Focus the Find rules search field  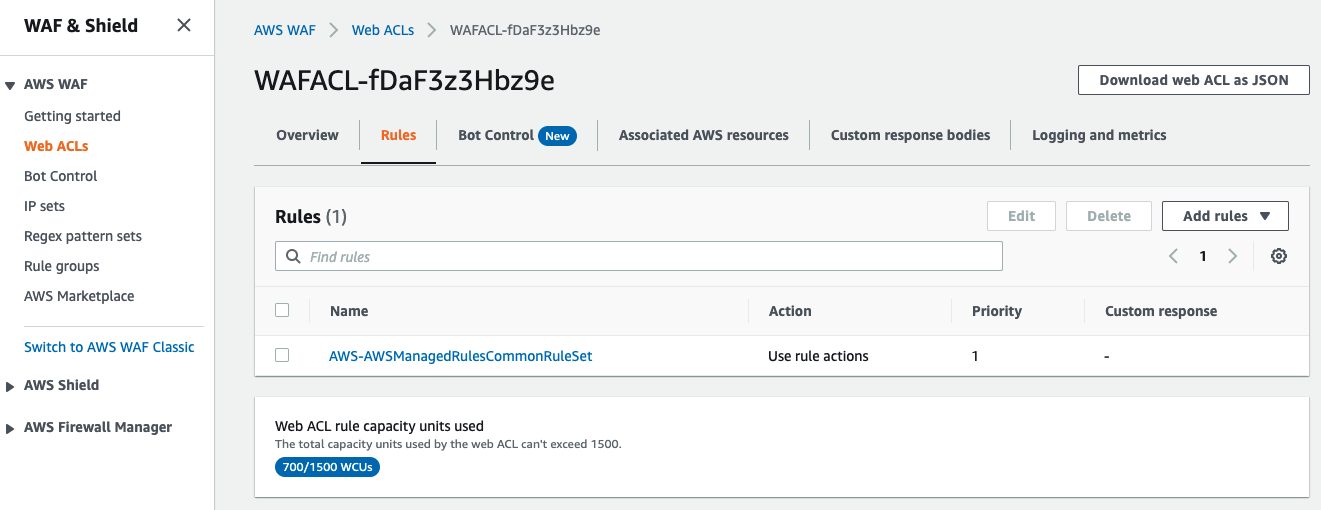coord(650,257)
